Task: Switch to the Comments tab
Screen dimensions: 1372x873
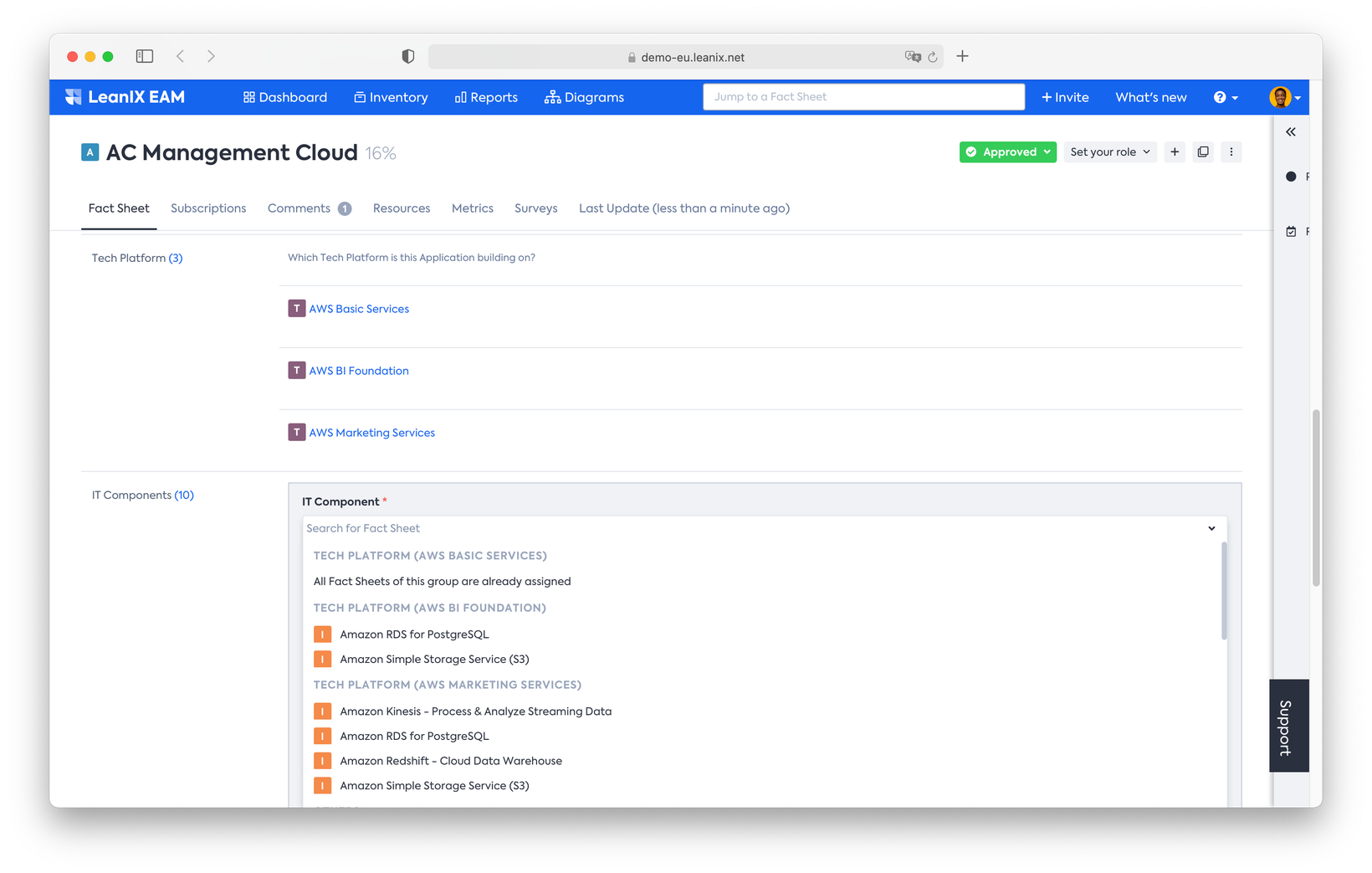Action: pyautogui.click(x=309, y=208)
